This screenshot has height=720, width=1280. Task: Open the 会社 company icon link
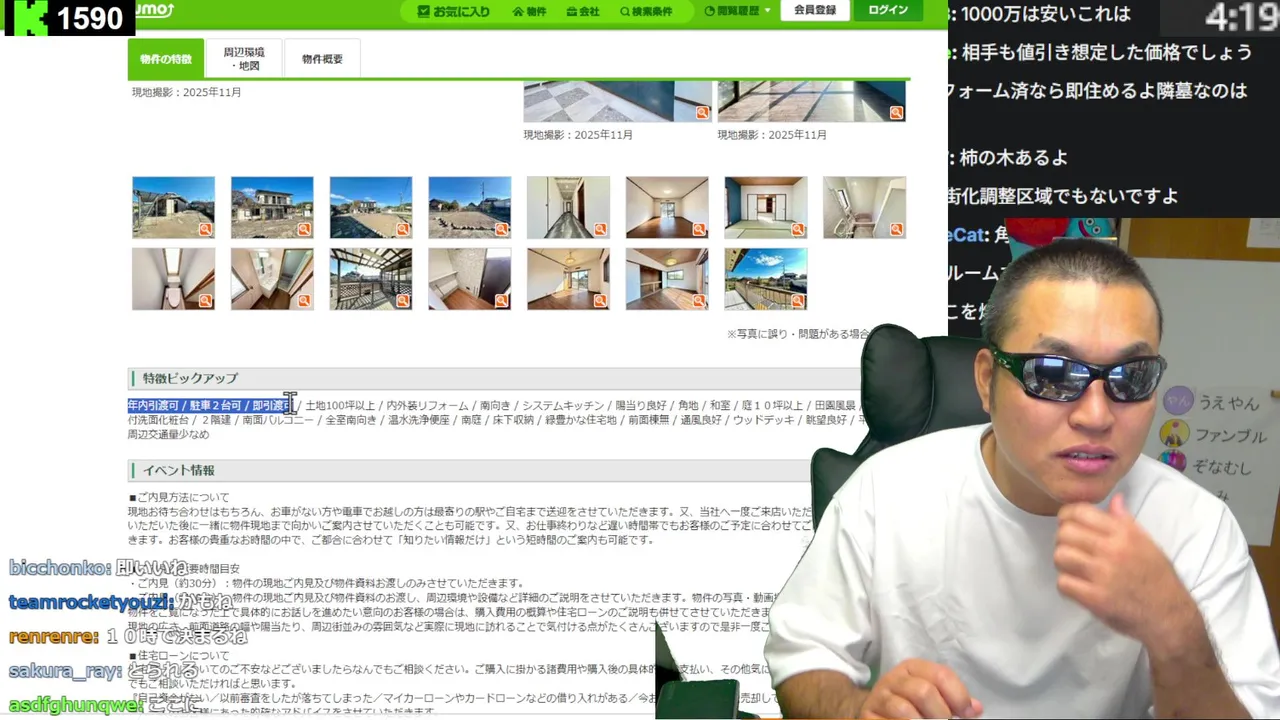click(x=583, y=11)
